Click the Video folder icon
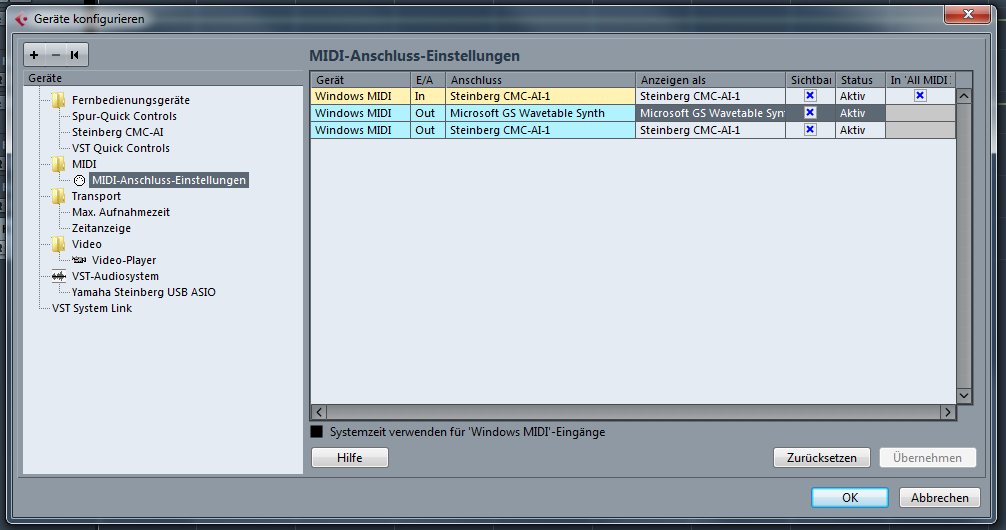Screen dimensions: 1006x530 58,244
